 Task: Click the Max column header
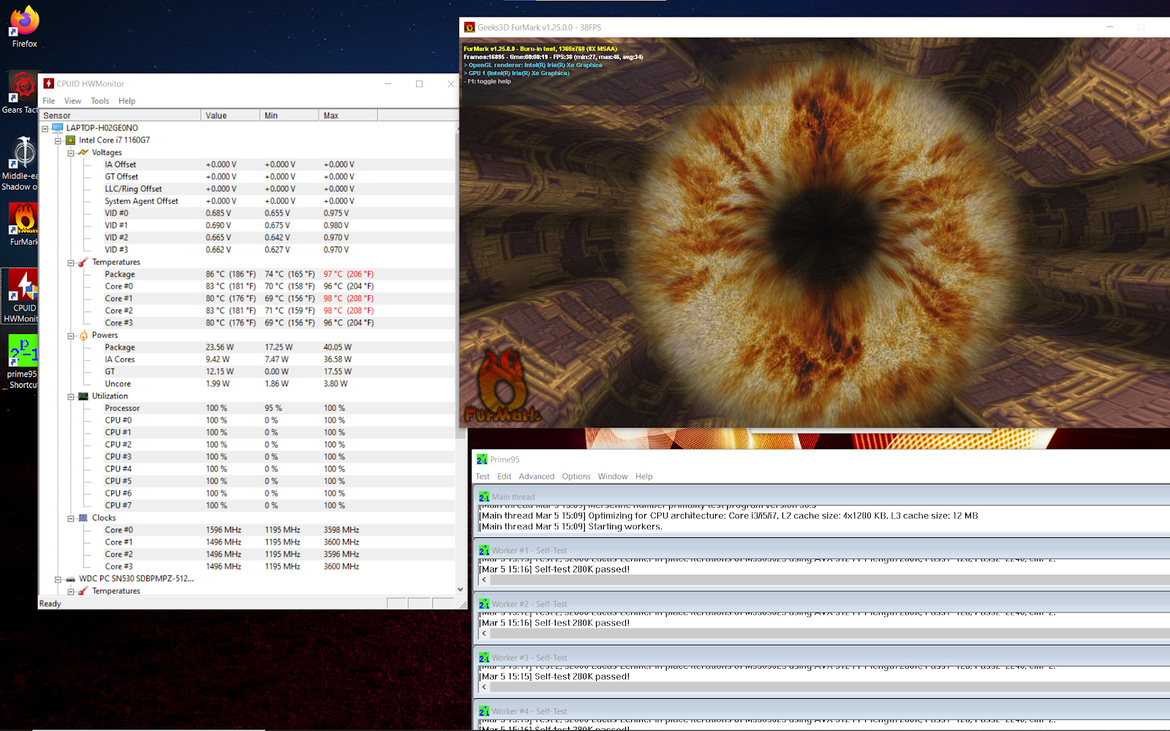[348, 116]
